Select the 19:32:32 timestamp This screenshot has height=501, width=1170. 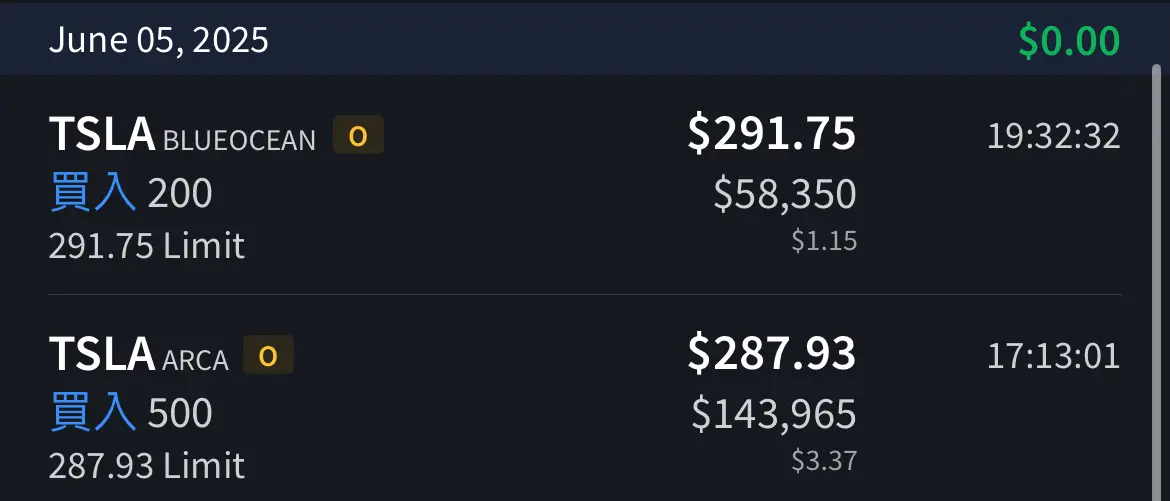tap(1054, 137)
